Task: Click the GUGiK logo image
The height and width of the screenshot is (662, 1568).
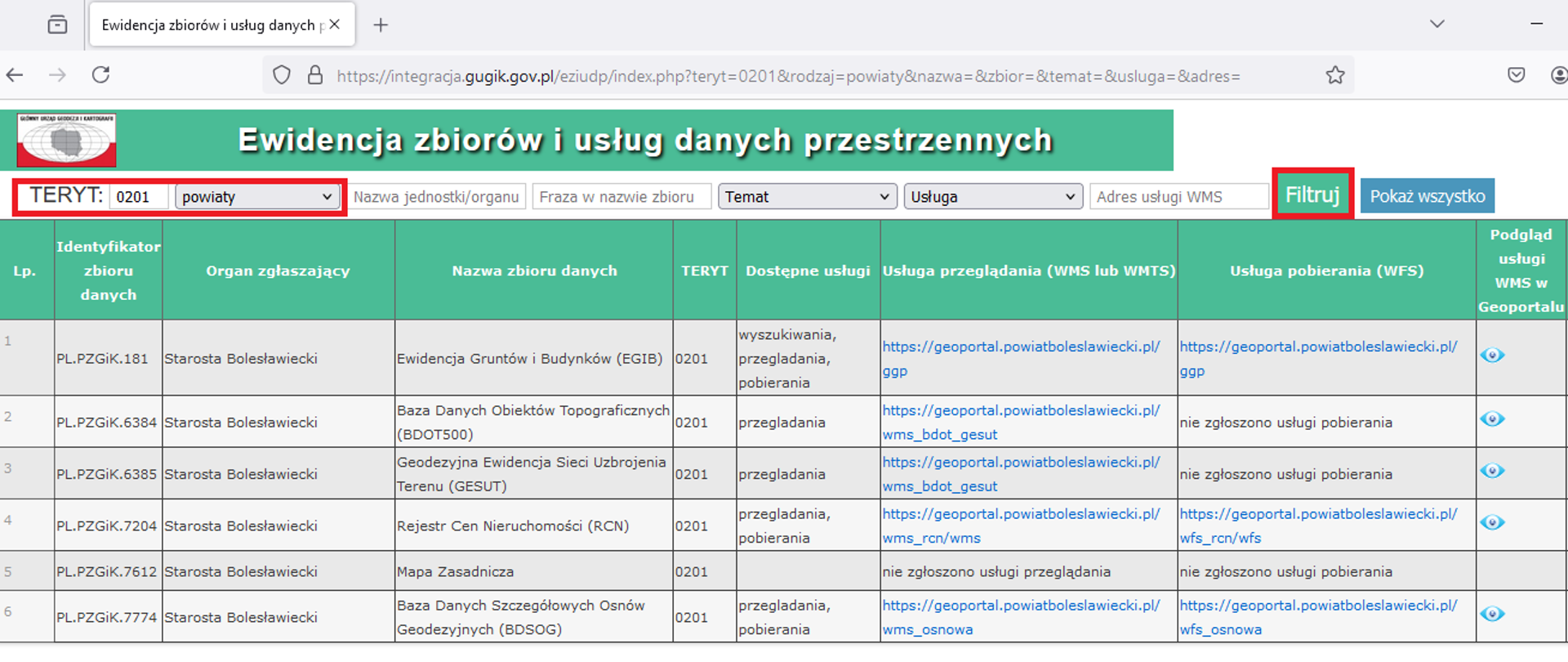Action: [x=67, y=141]
